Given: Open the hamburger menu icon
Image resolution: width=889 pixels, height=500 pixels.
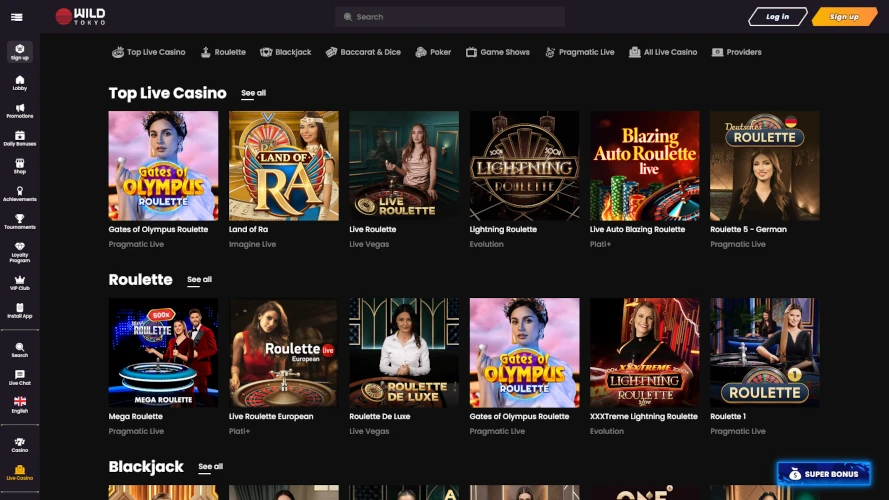Looking at the screenshot, I should pyautogui.click(x=16, y=17).
